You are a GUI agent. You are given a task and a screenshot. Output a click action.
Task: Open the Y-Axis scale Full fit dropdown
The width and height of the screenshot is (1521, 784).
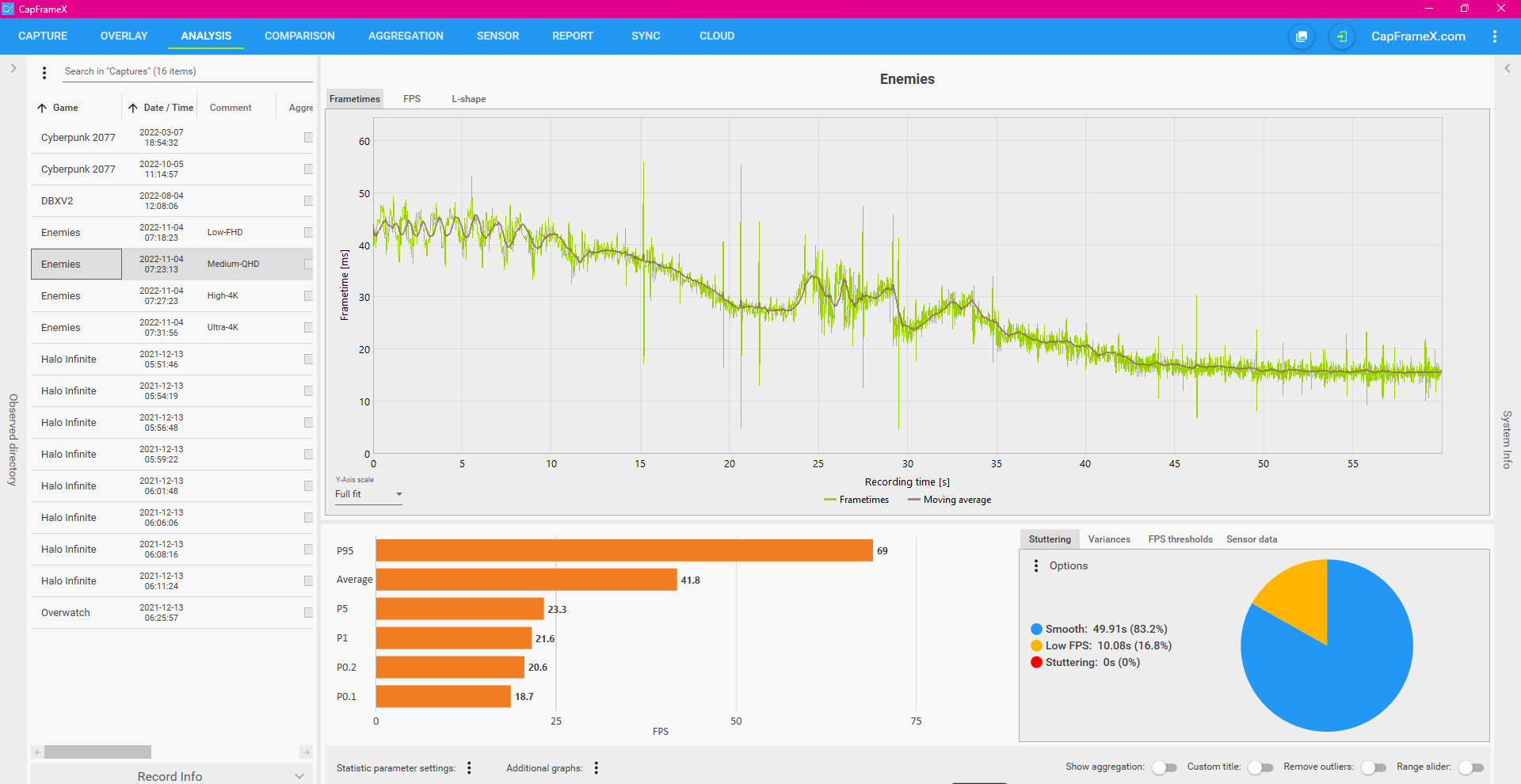pos(368,494)
